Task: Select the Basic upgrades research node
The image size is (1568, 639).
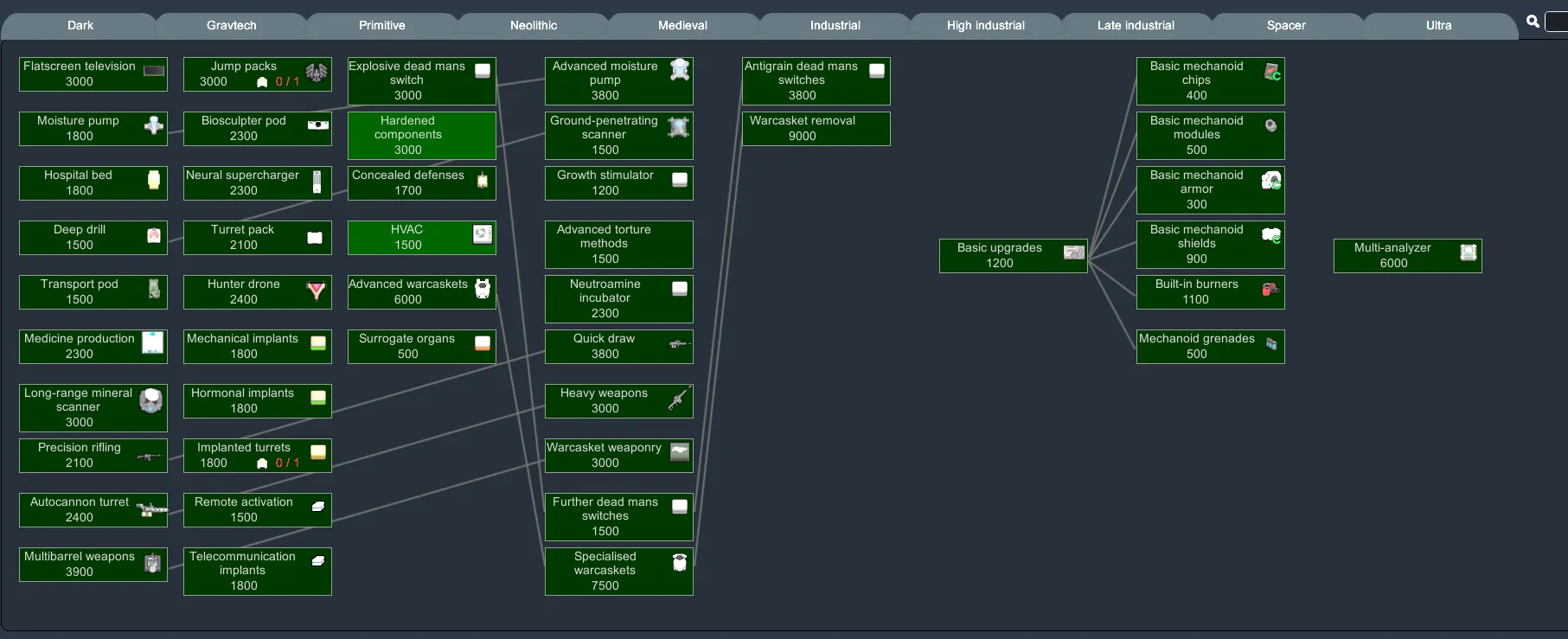Action: coord(1000,255)
